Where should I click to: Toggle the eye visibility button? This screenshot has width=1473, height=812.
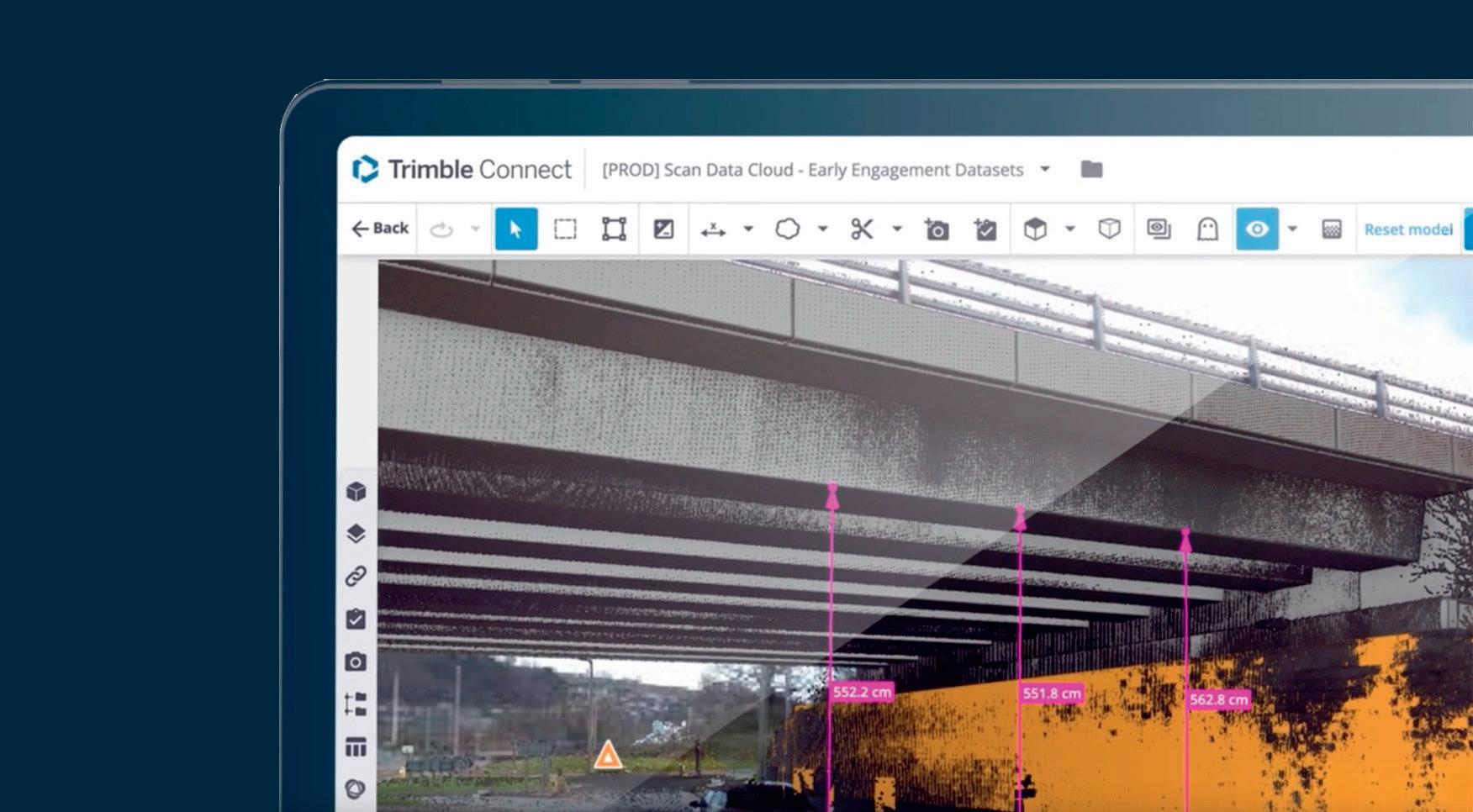click(x=1257, y=229)
